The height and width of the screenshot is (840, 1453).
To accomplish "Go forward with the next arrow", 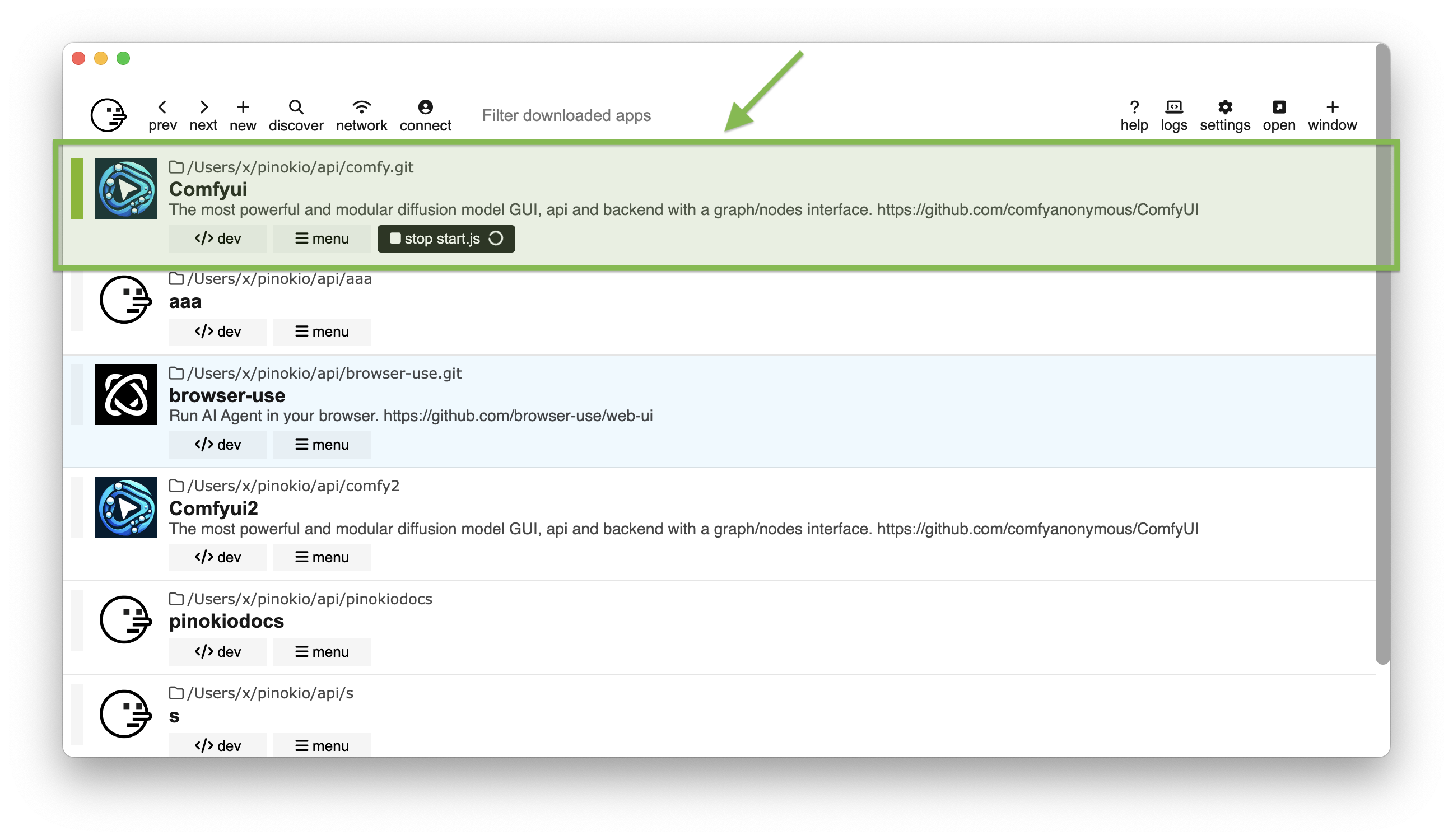I will pyautogui.click(x=203, y=115).
